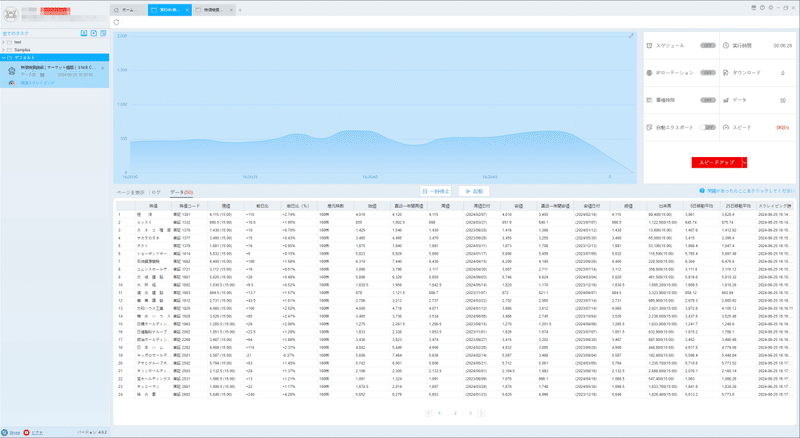
Task: Click the area chart graph
Action: point(375,108)
